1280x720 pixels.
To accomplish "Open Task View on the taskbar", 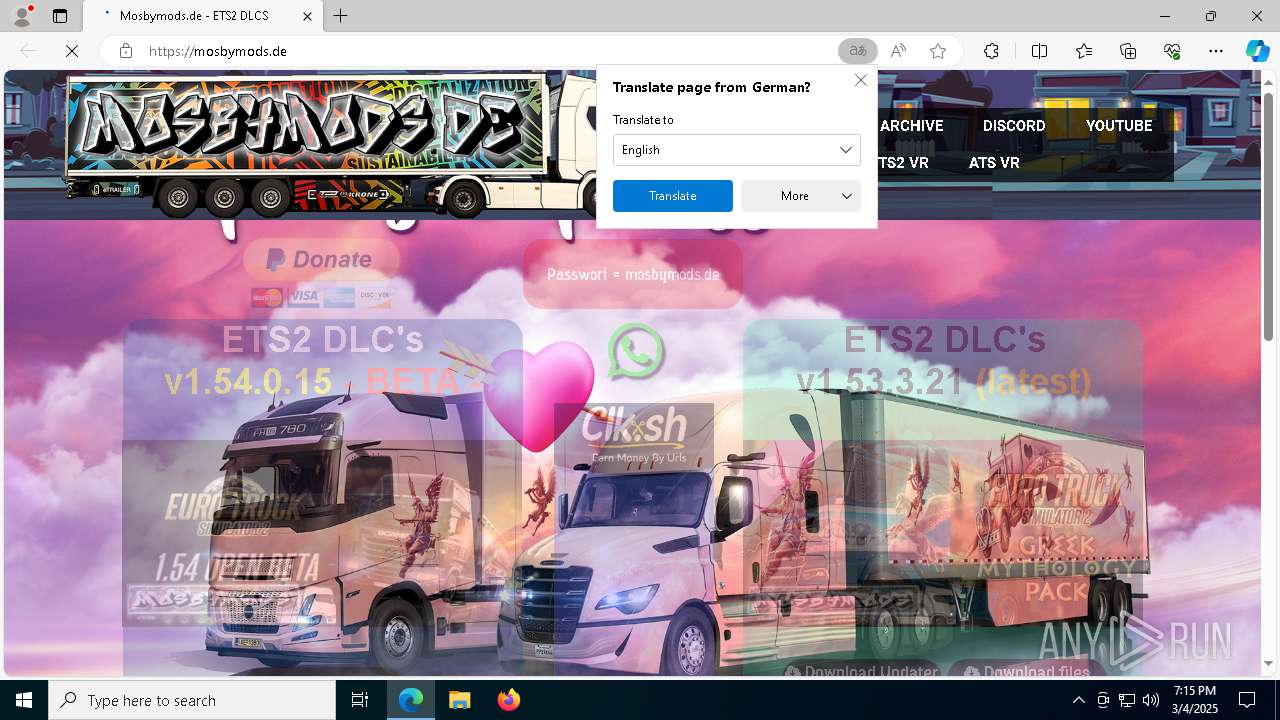I will click(360, 700).
